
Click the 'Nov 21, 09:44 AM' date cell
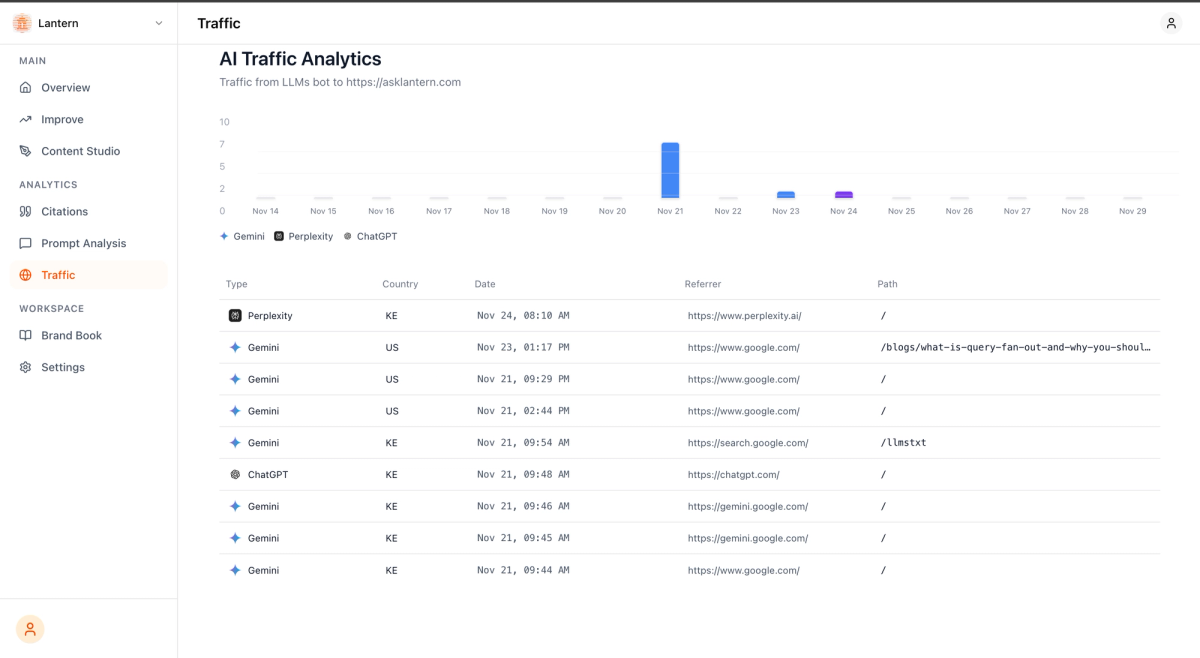click(523, 570)
